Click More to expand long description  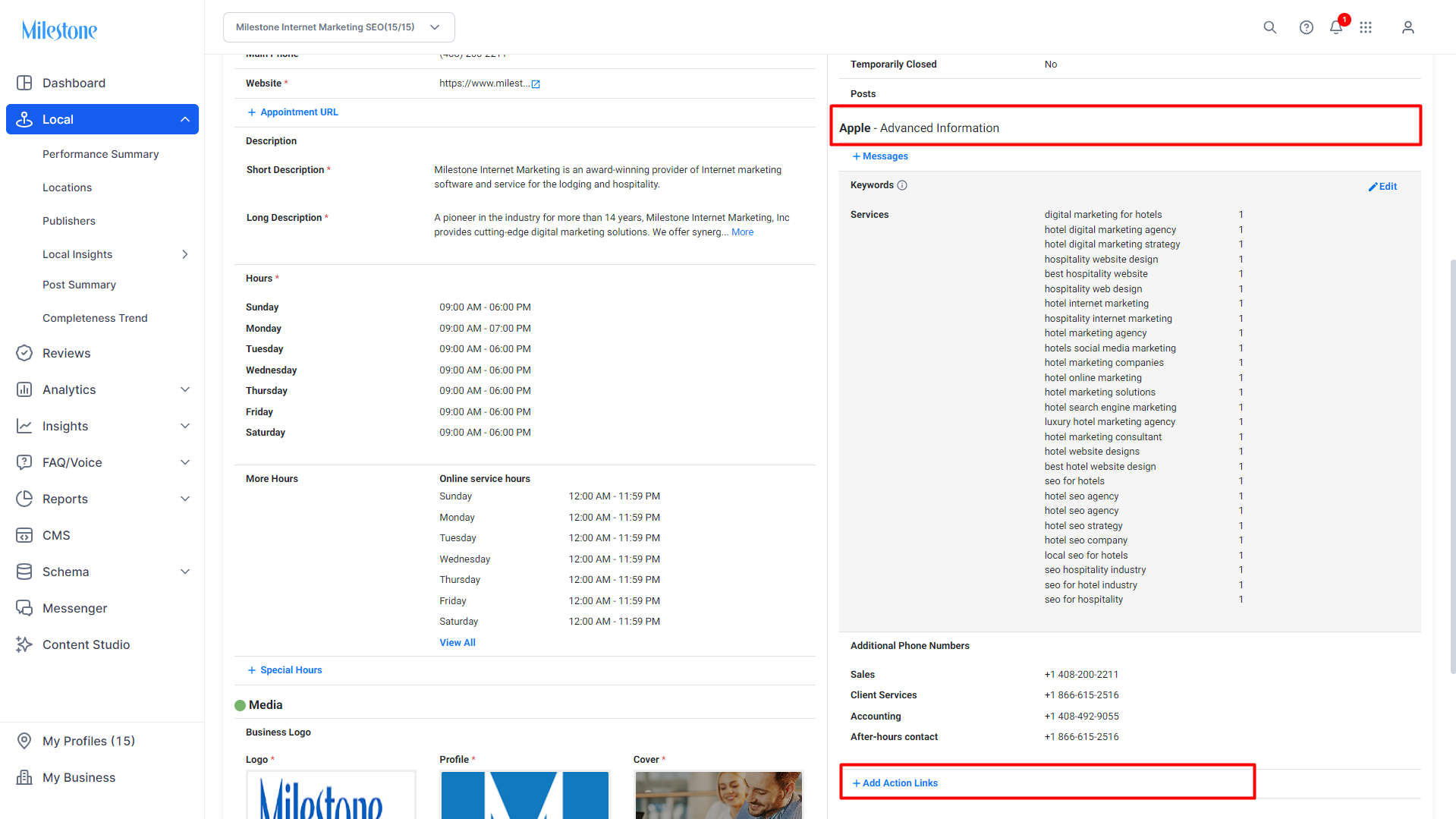click(x=742, y=232)
